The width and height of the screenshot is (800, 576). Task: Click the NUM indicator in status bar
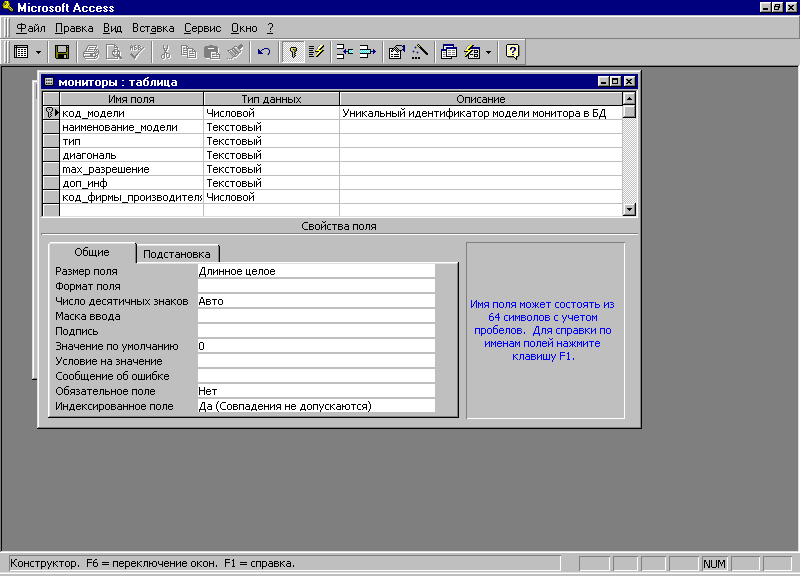pyautogui.click(x=714, y=564)
